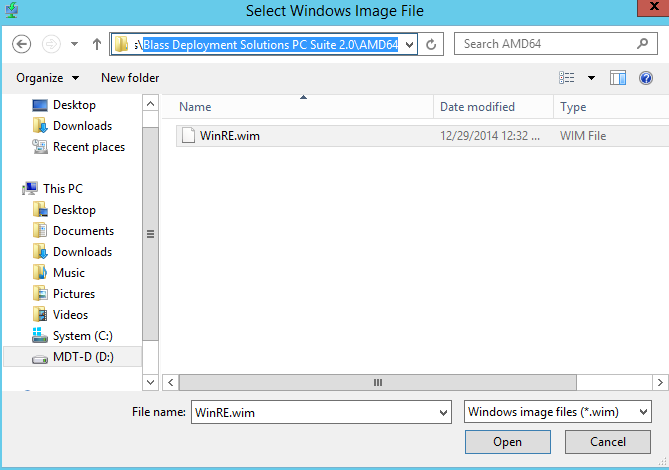
Task: Select Desktop under Favorites
Action: pyautogui.click(x=74, y=105)
